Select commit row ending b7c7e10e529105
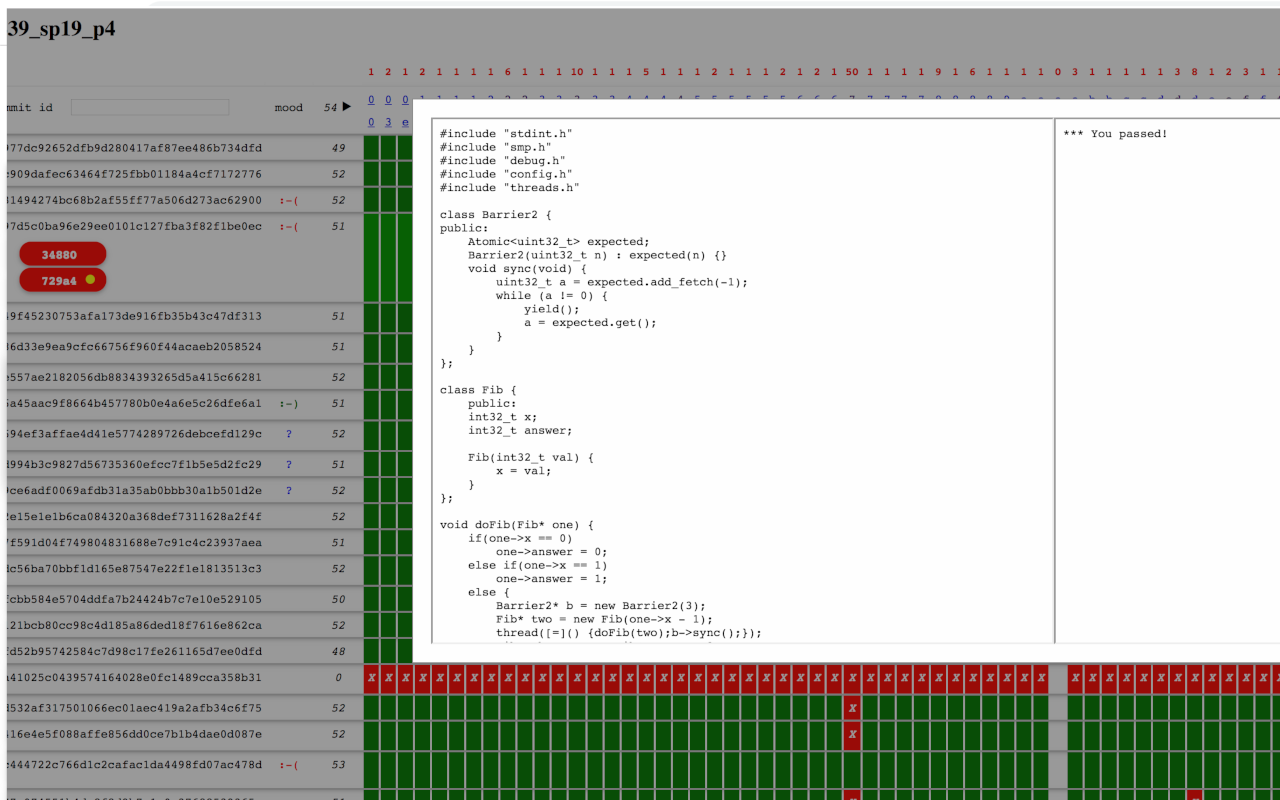The image size is (1280, 800). click(185, 600)
